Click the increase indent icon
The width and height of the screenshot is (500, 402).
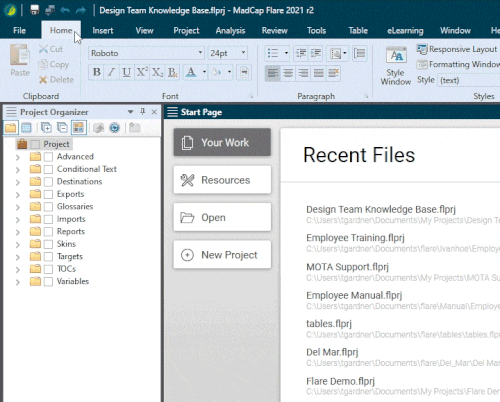point(316,53)
